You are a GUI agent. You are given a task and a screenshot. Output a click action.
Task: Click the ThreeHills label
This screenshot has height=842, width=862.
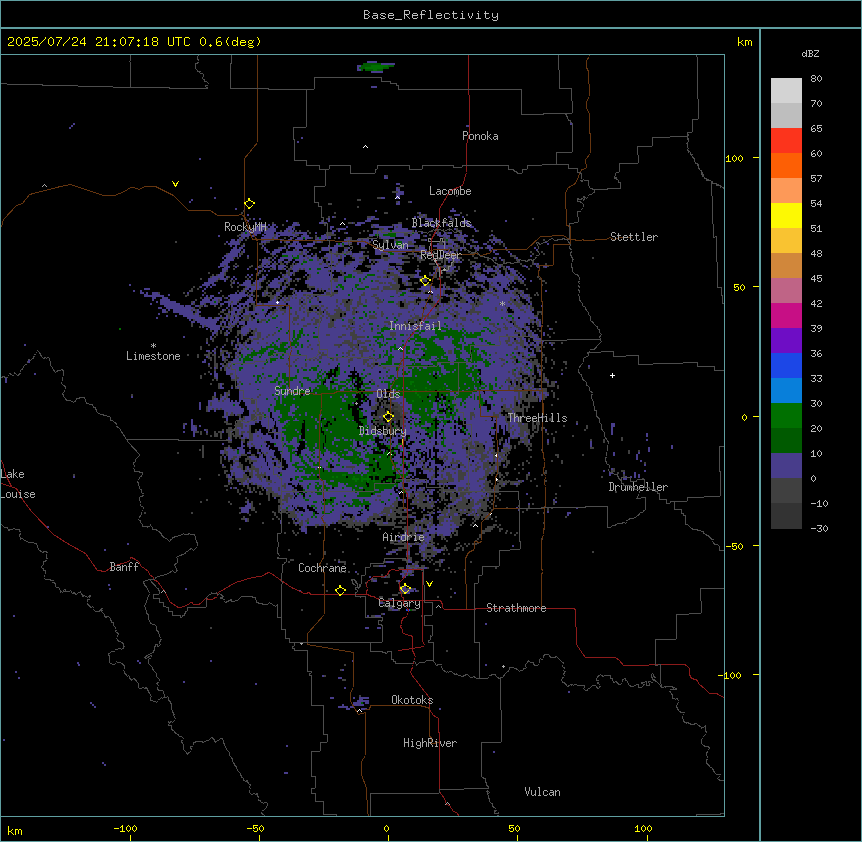[x=537, y=418]
